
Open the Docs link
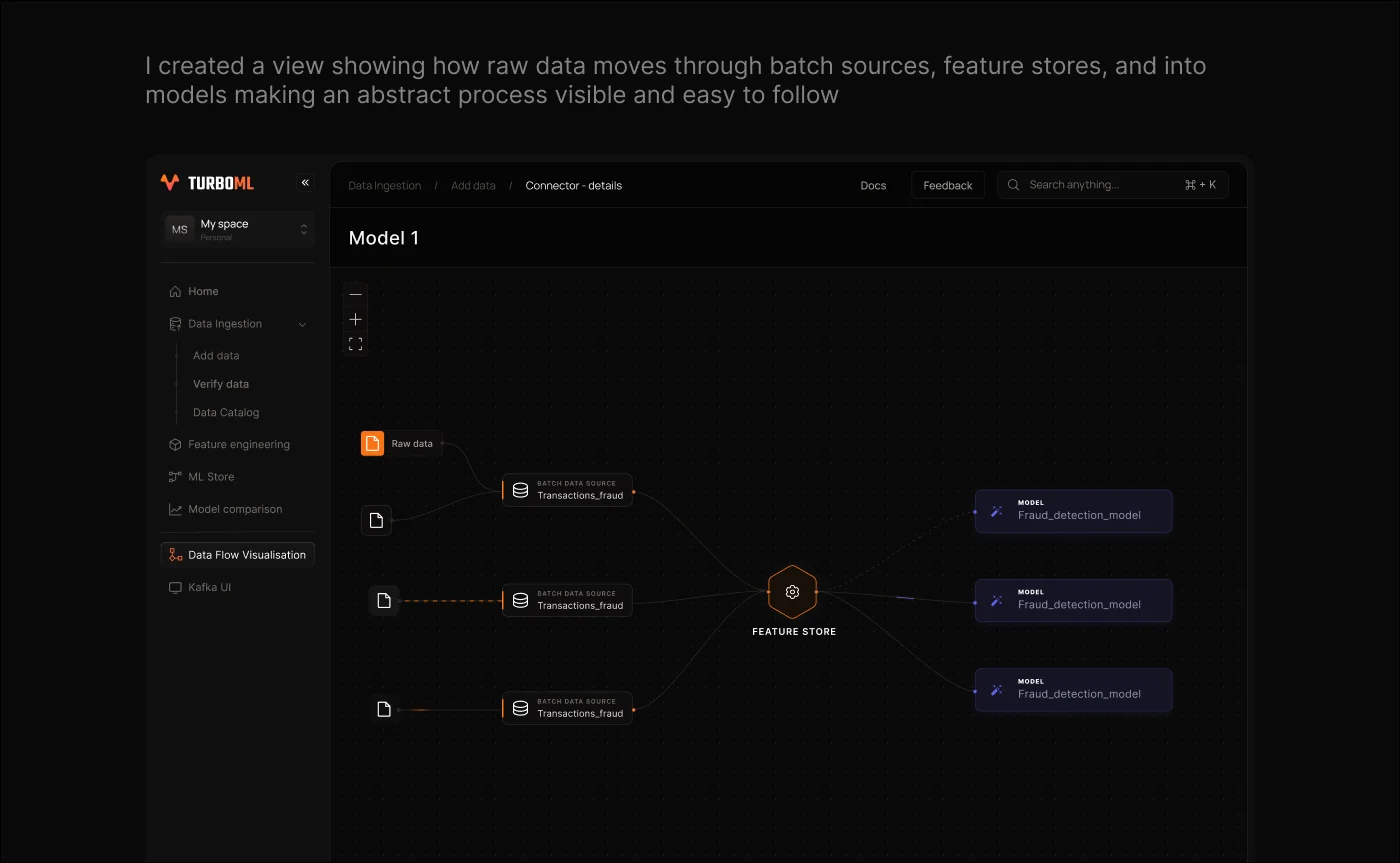[873, 186]
